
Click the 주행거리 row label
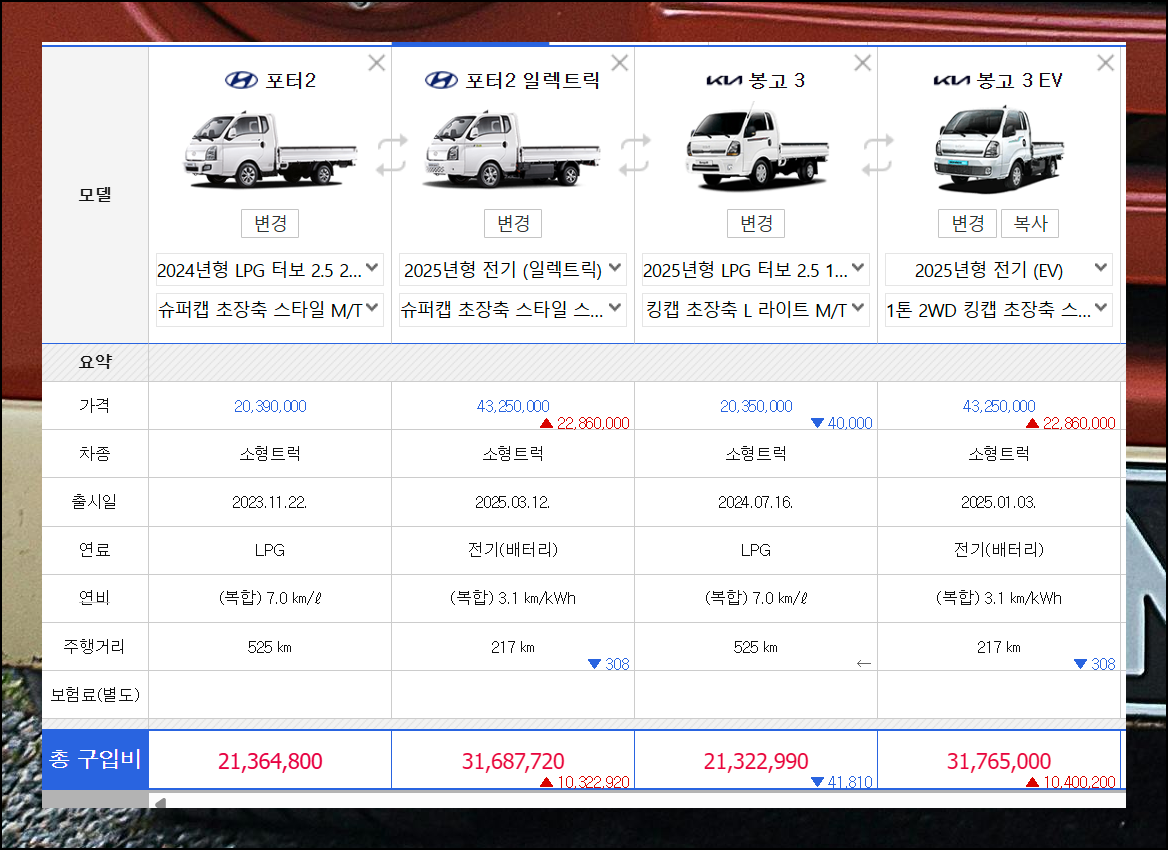point(94,646)
